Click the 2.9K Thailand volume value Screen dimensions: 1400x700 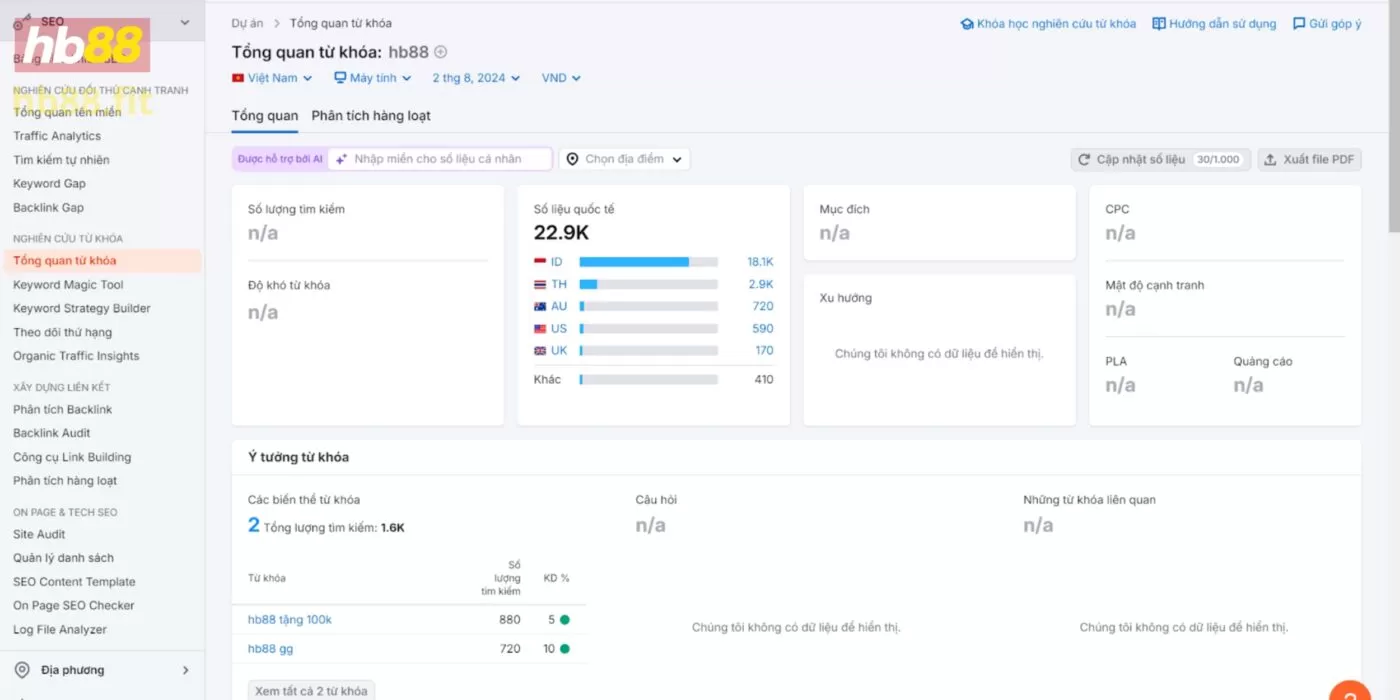click(x=761, y=284)
